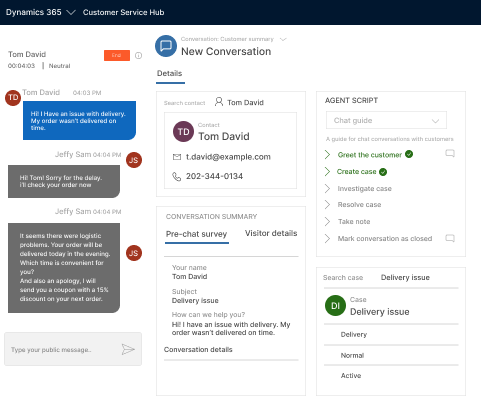Click the phone handset icon
Image resolution: width=481 pixels, height=399 pixels.
[176, 176]
